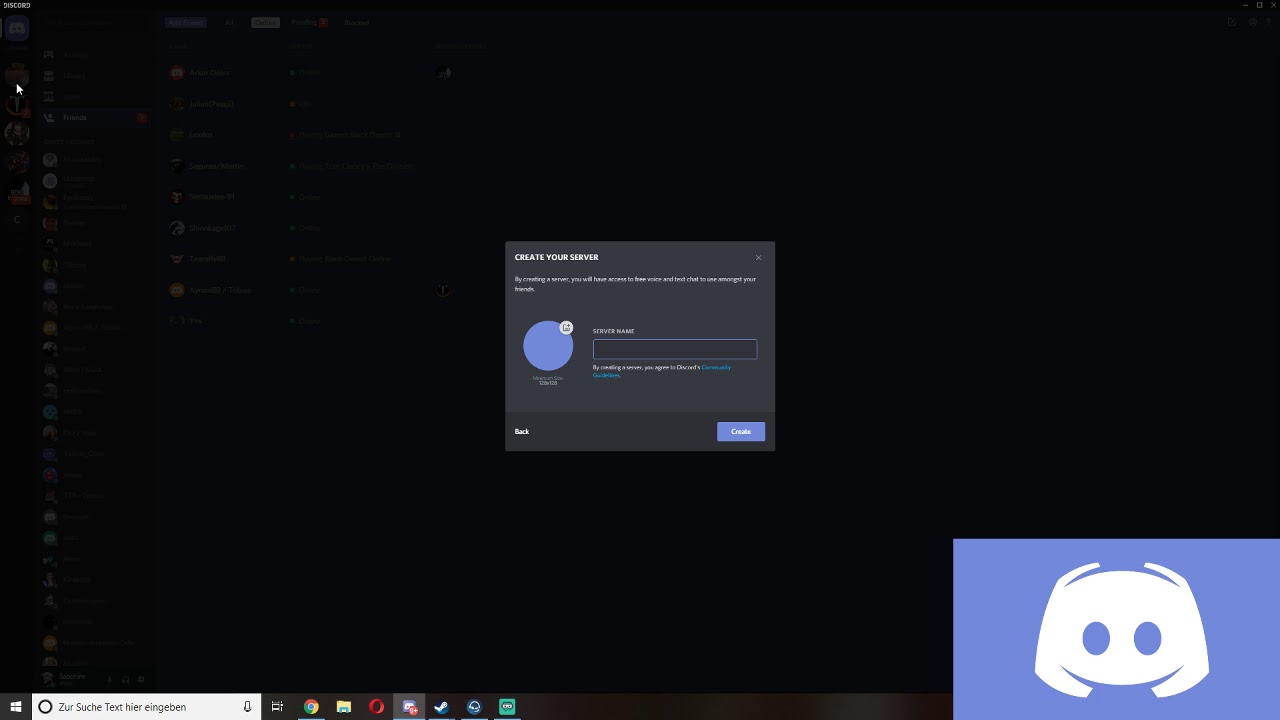Focus the Server Name input field
Screen dimensions: 1280x720
point(675,349)
